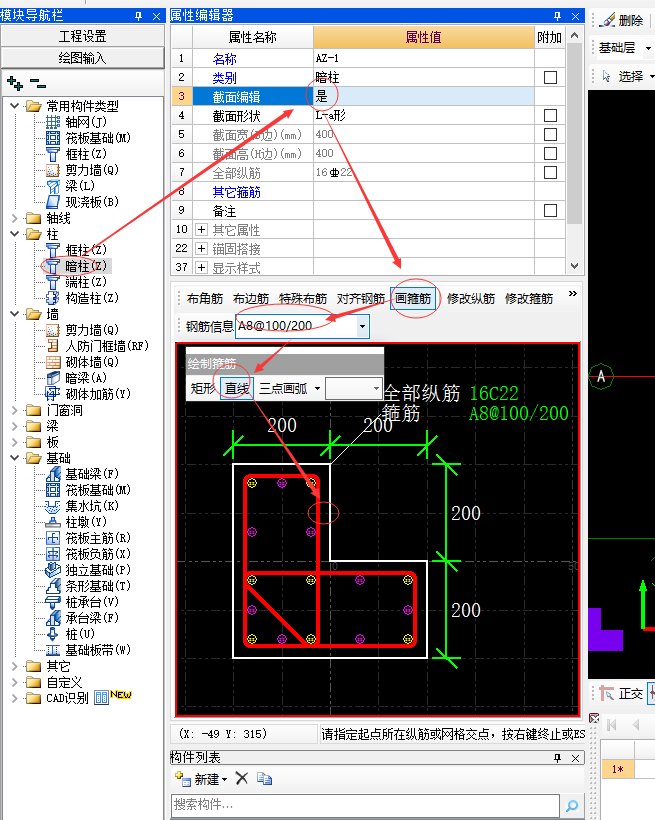Screen dimensions: 655x820
Task: Open the 三点画弧 dropdown arrow
Action: 317,389
